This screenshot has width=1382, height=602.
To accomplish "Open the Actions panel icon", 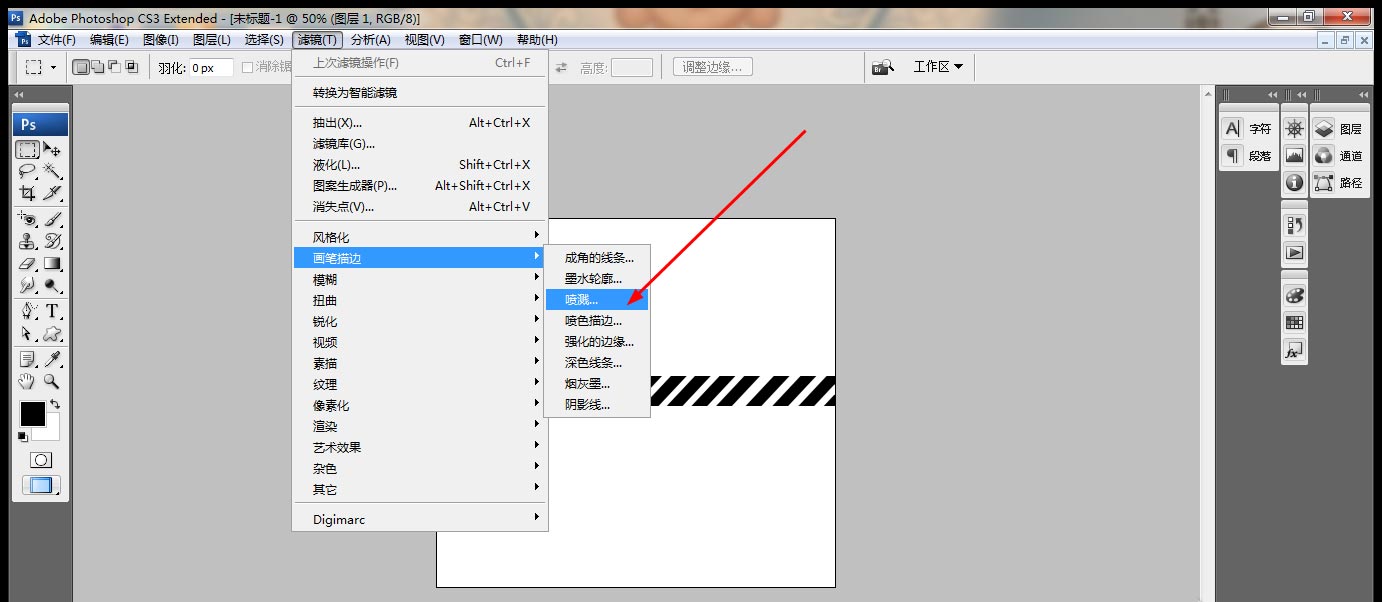I will pyautogui.click(x=1295, y=252).
